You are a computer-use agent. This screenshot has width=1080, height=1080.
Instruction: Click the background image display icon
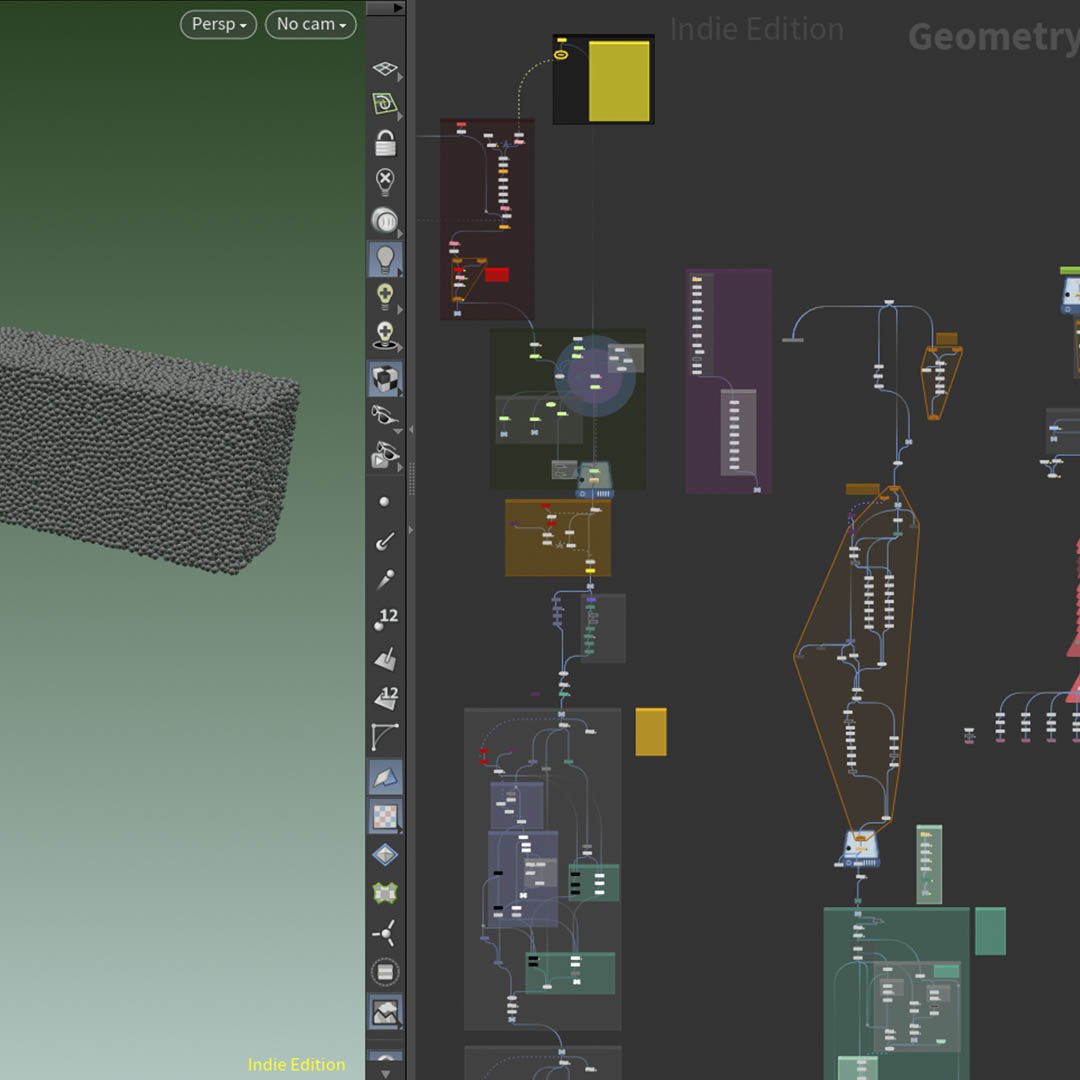[x=385, y=1011]
